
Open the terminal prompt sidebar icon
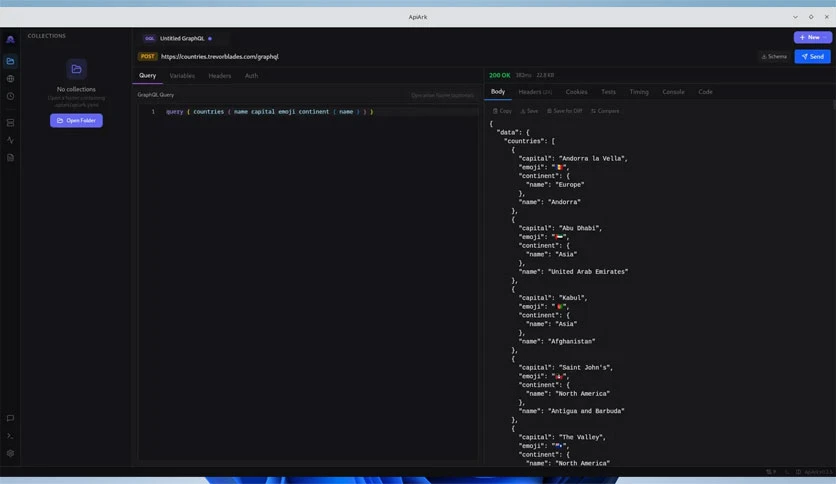click(10, 436)
